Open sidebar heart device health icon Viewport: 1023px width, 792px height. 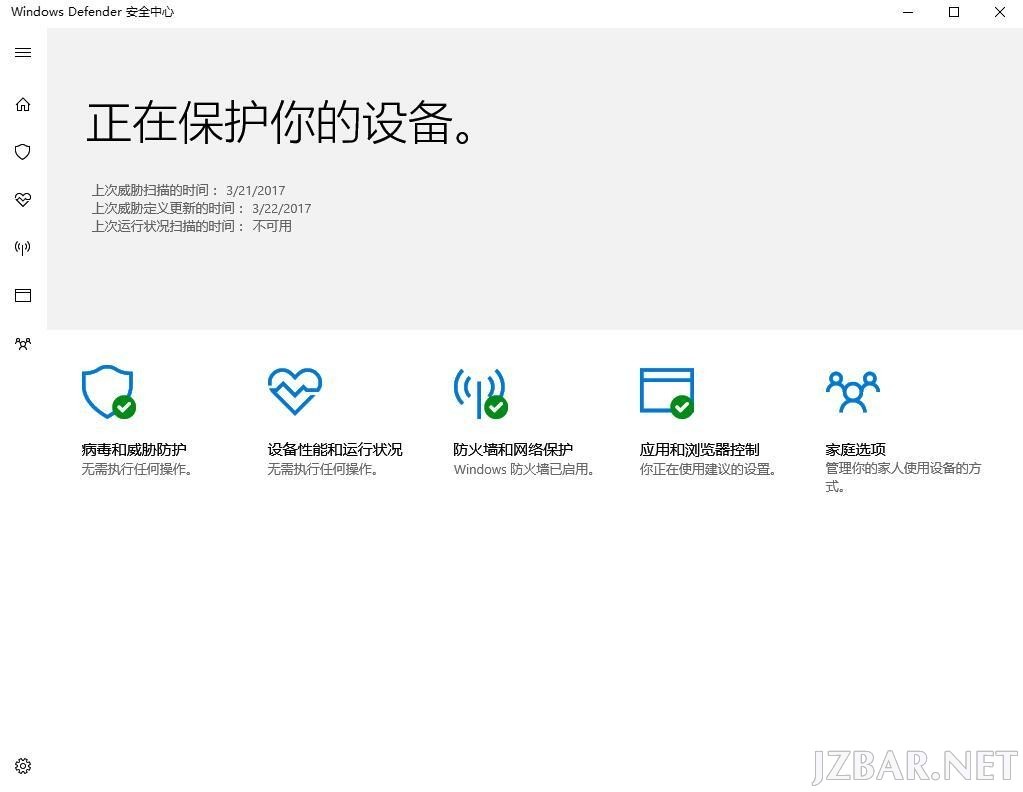[x=23, y=200]
